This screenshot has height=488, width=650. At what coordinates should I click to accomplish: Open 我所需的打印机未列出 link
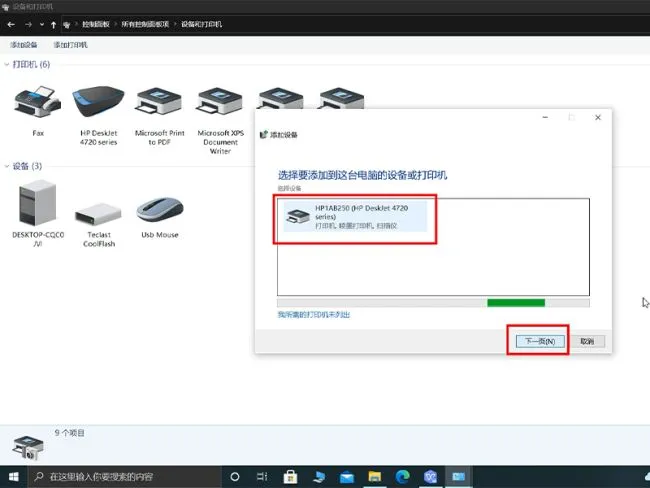pyautogui.click(x=313, y=315)
